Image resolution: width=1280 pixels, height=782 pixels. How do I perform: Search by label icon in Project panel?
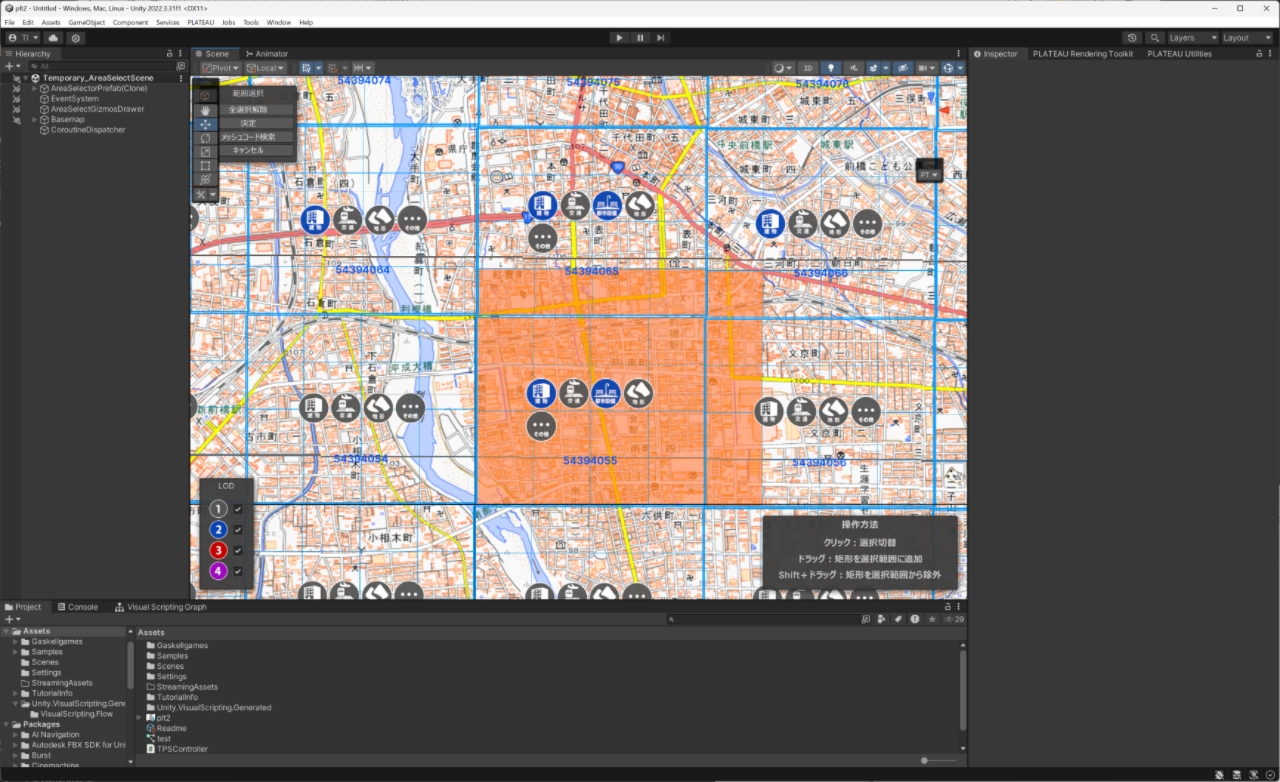(898, 619)
